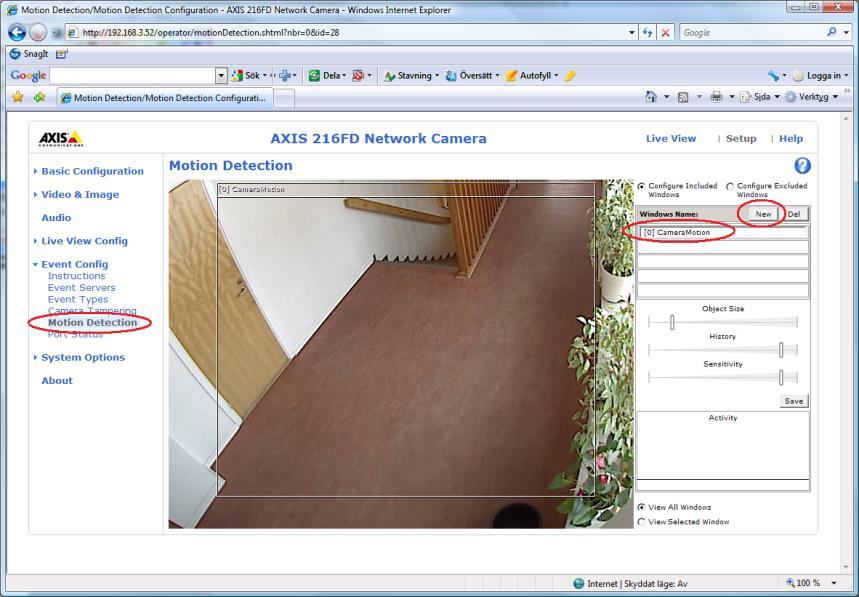The height and width of the screenshot is (597, 859).
Task: Click the Stavning spell check icon
Action: pyautogui.click(x=390, y=76)
